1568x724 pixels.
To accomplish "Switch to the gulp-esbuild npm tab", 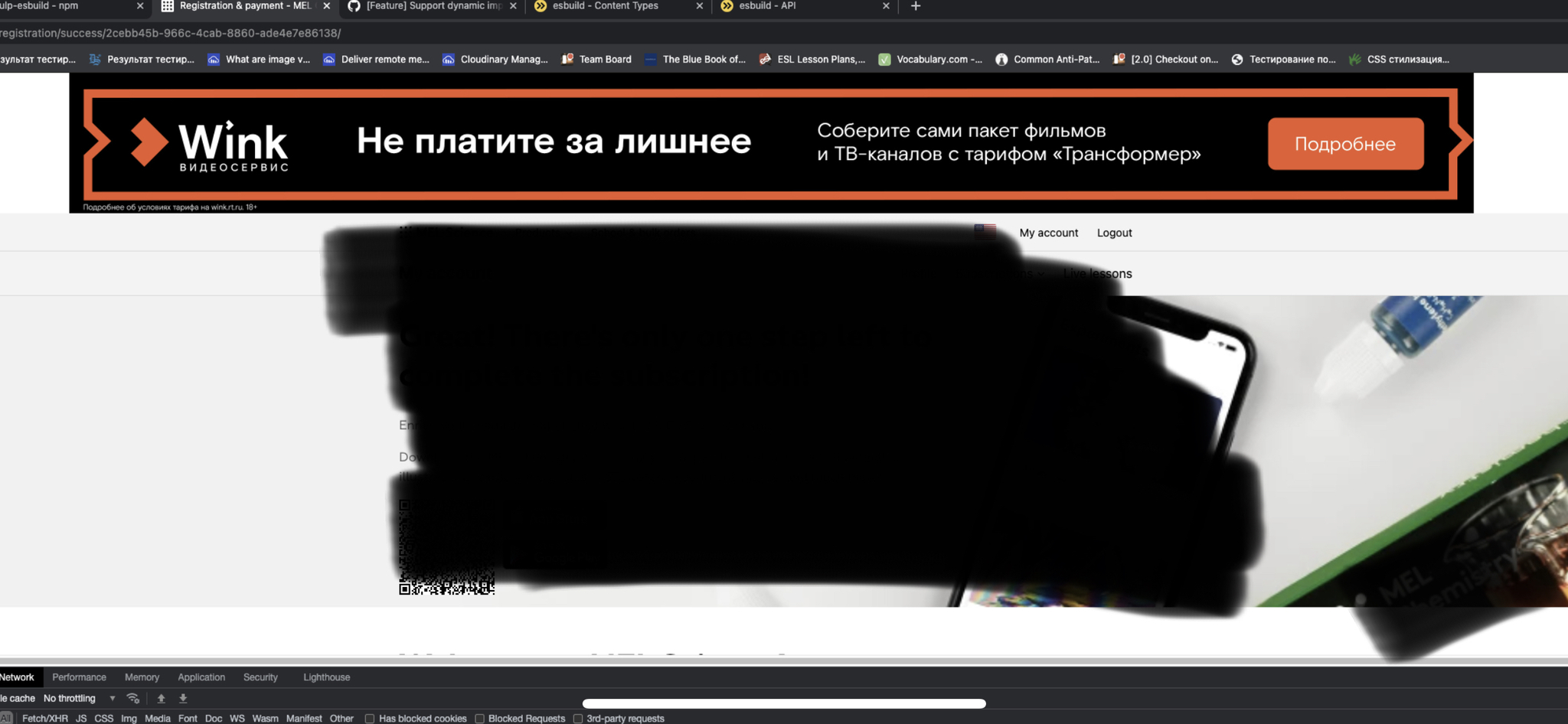I will pos(74,6).
